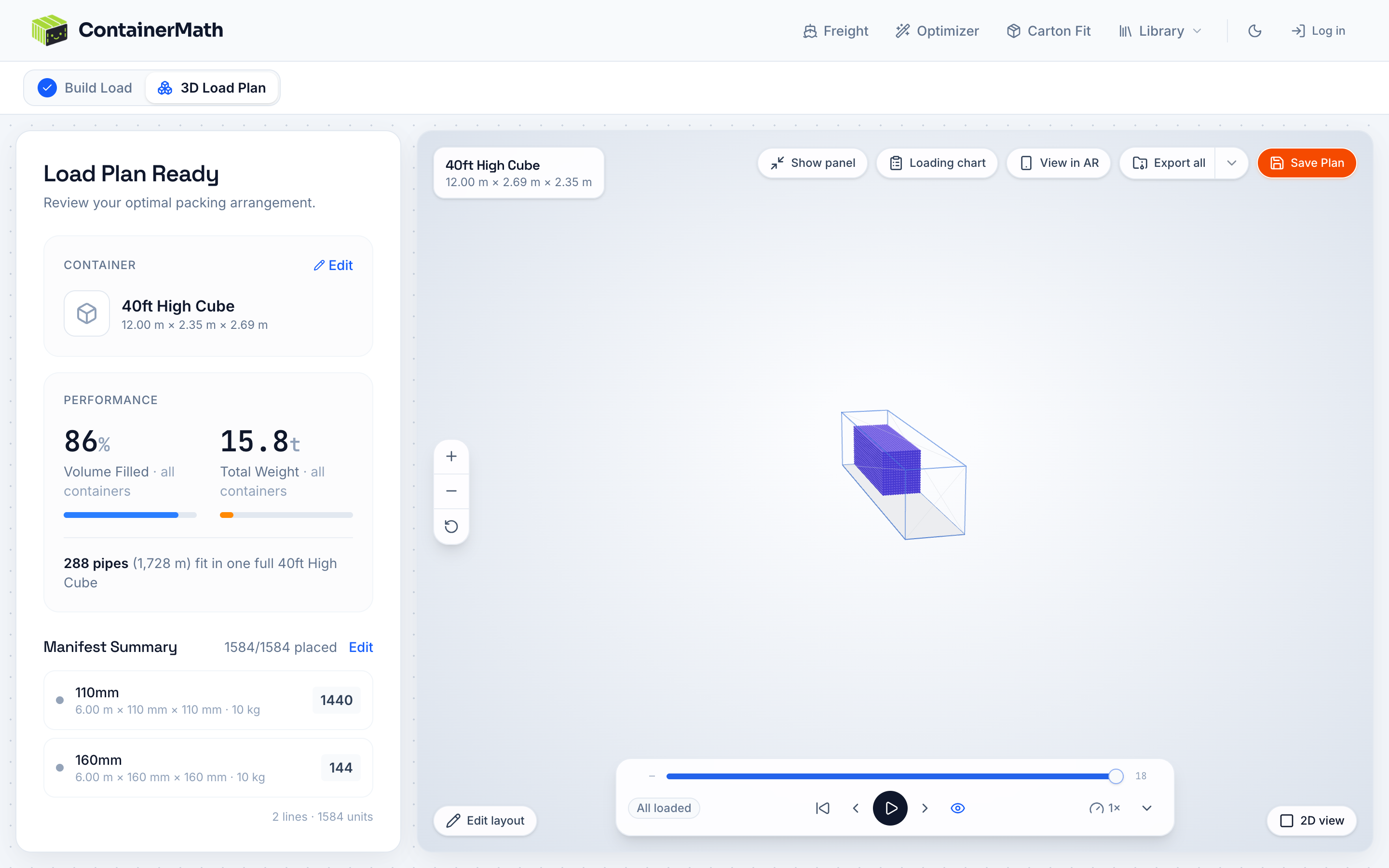Click the All loaded status chip

(x=664, y=808)
